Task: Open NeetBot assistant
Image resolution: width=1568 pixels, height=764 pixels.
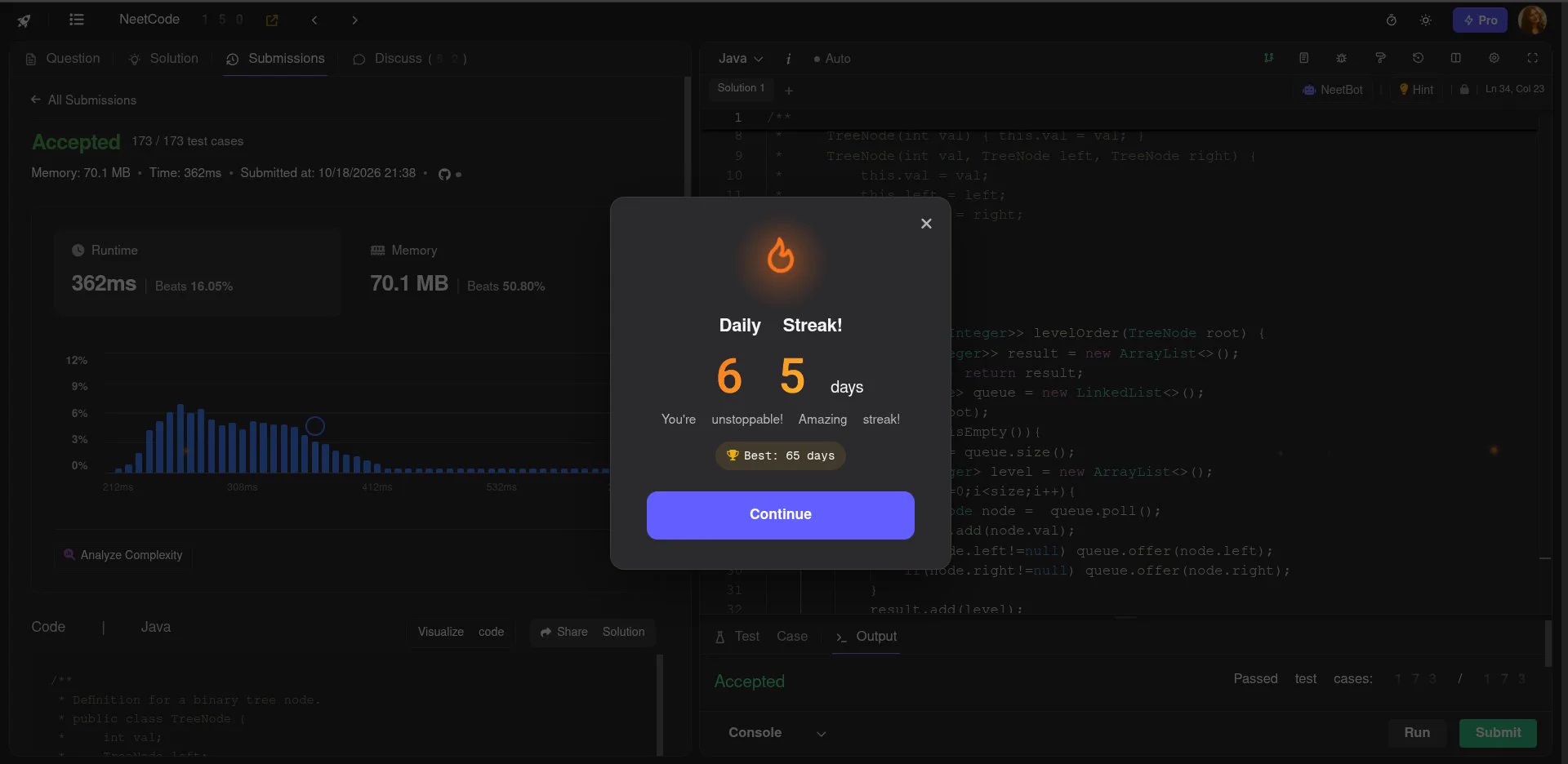Action: [1333, 90]
